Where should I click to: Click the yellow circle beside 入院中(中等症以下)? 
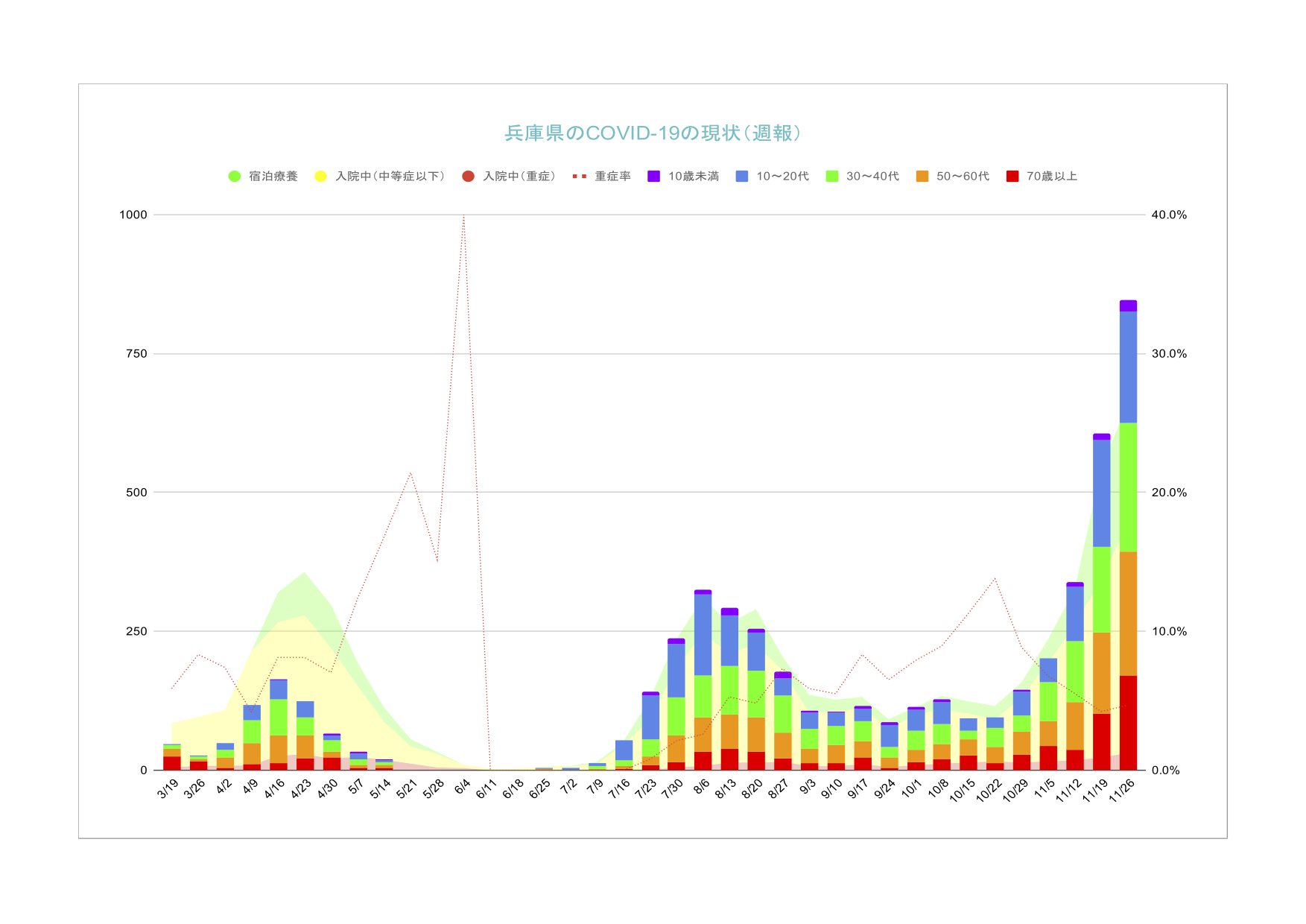pos(320,177)
